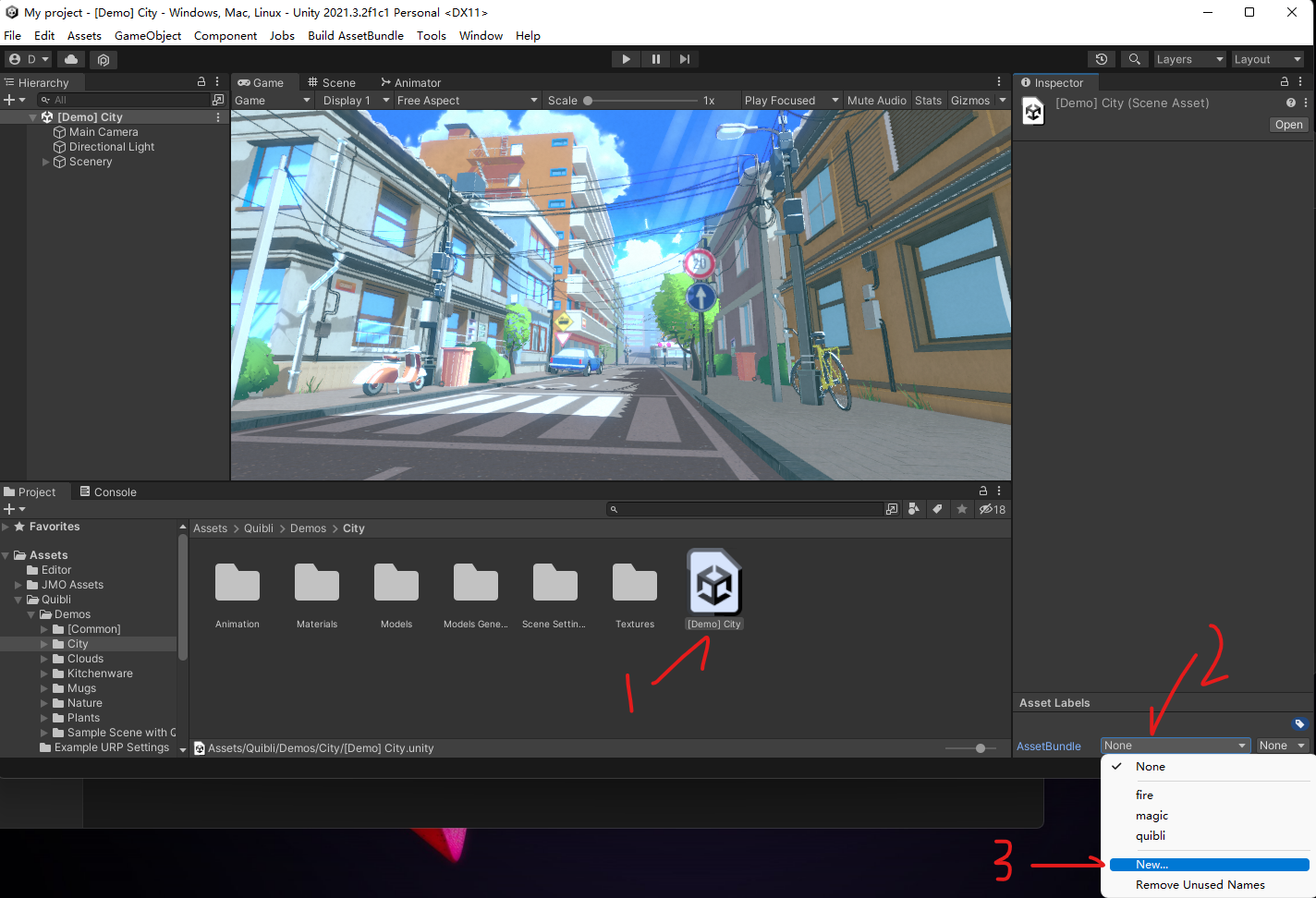Screen dimensions: 1316x898
Task: Click Quibli in the breadcrumb path
Action: pos(259,528)
